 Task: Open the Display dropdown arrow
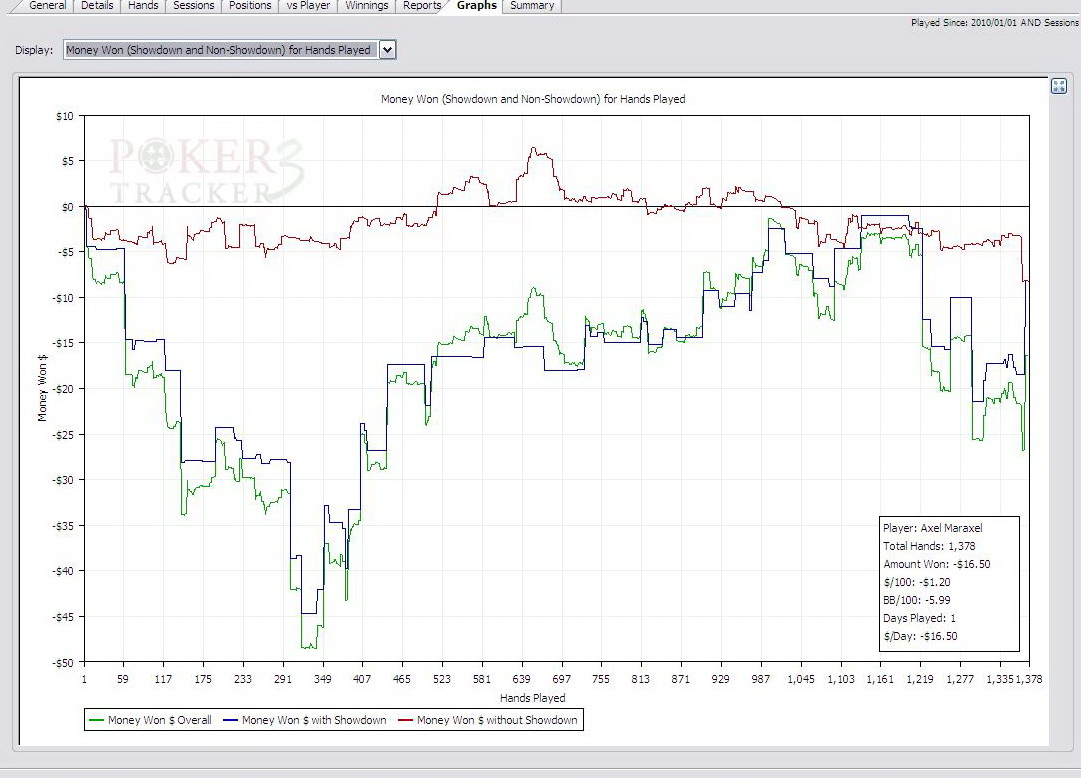(x=388, y=50)
